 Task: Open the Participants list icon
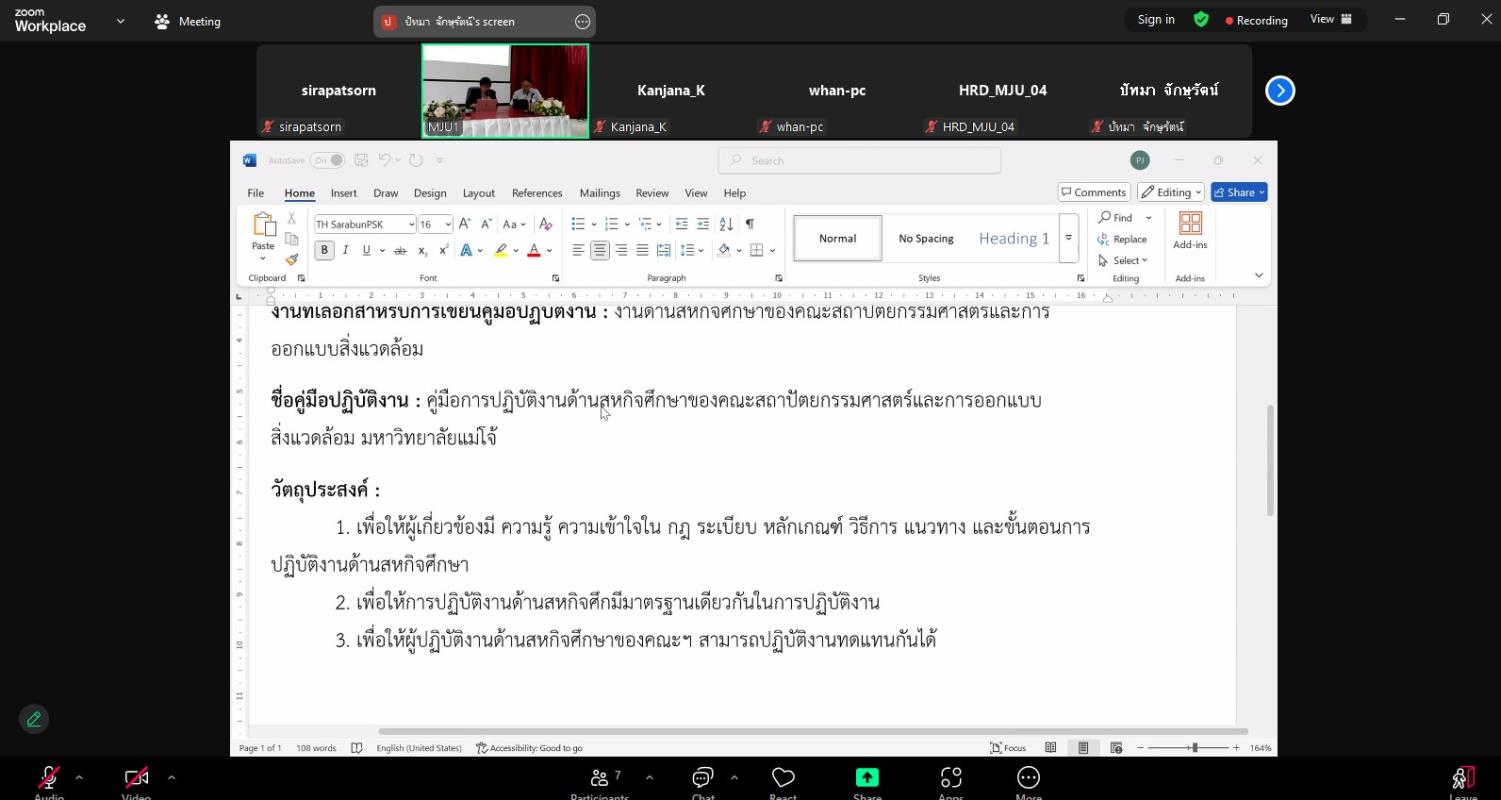[x=600, y=778]
